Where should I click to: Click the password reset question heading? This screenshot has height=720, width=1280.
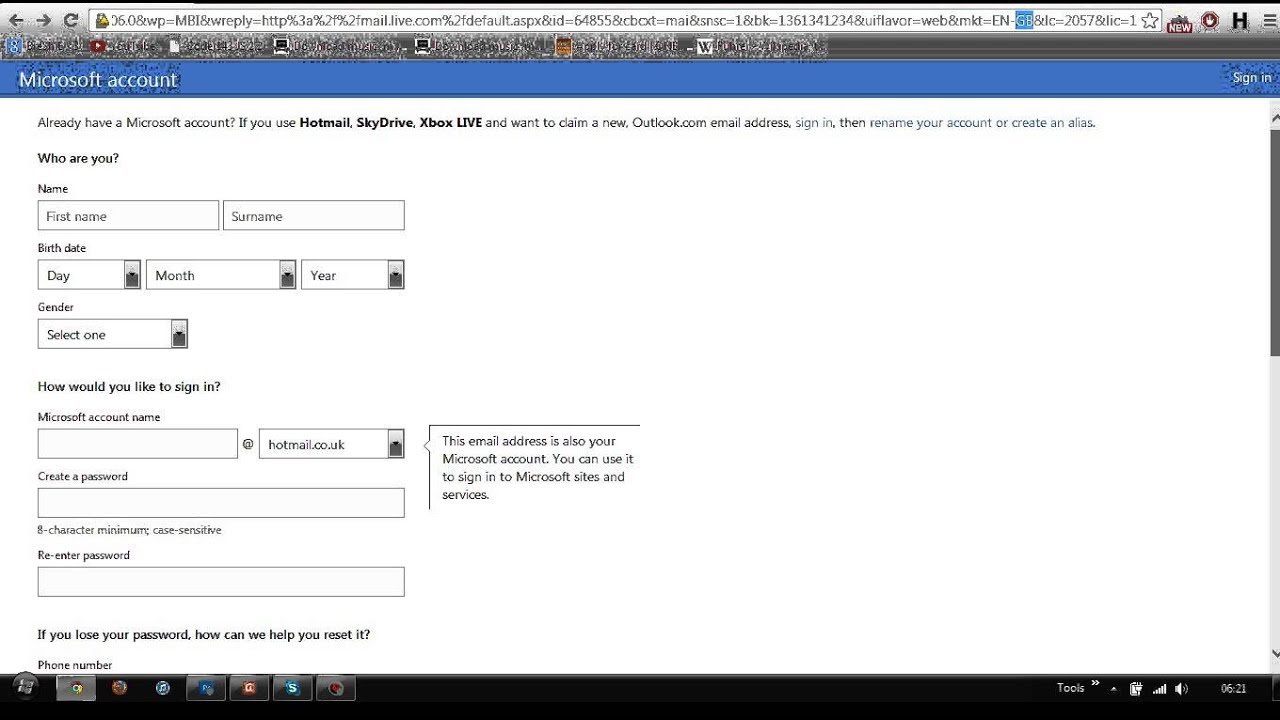pos(204,635)
